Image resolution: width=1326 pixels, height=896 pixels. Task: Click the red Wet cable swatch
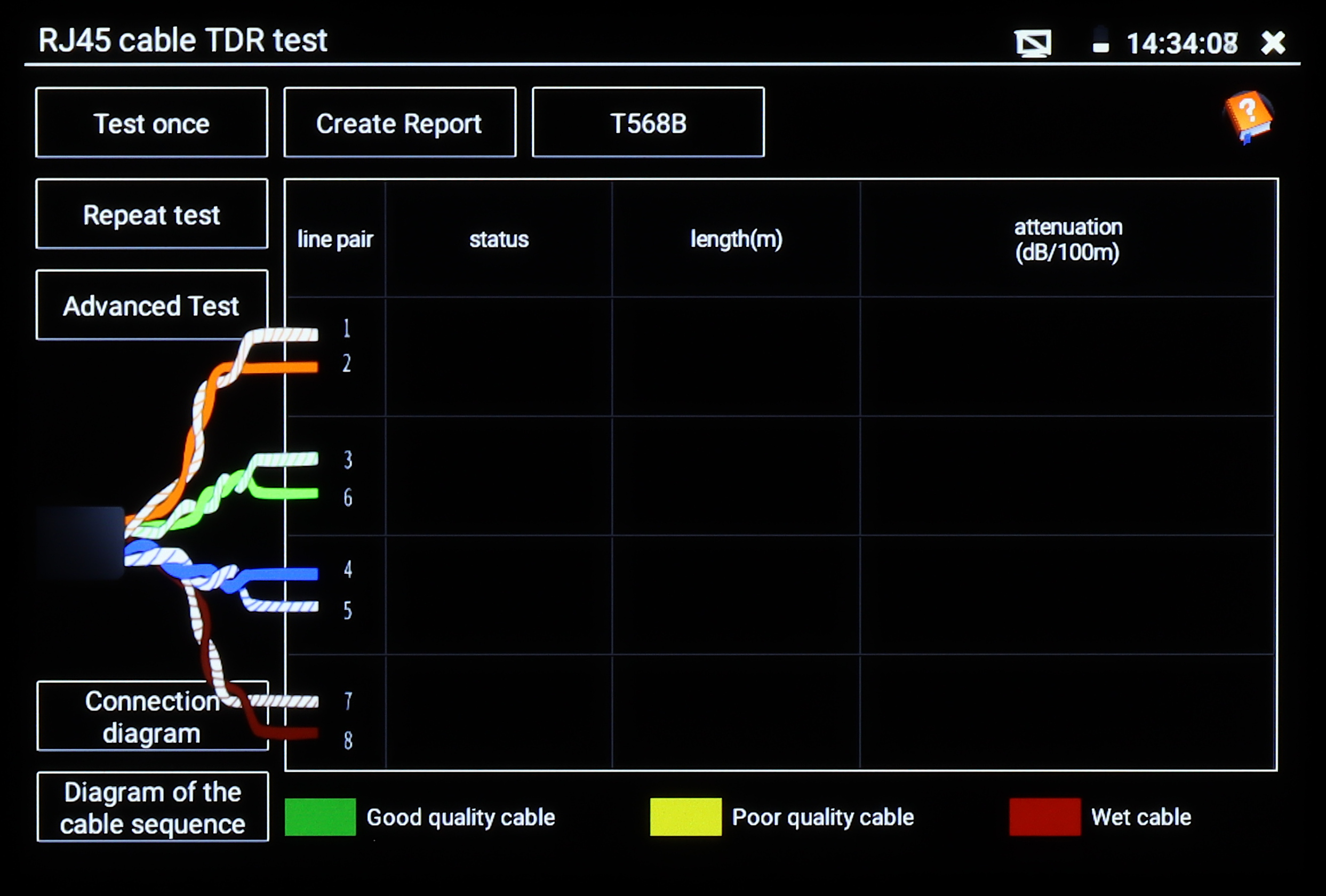[x=1045, y=817]
